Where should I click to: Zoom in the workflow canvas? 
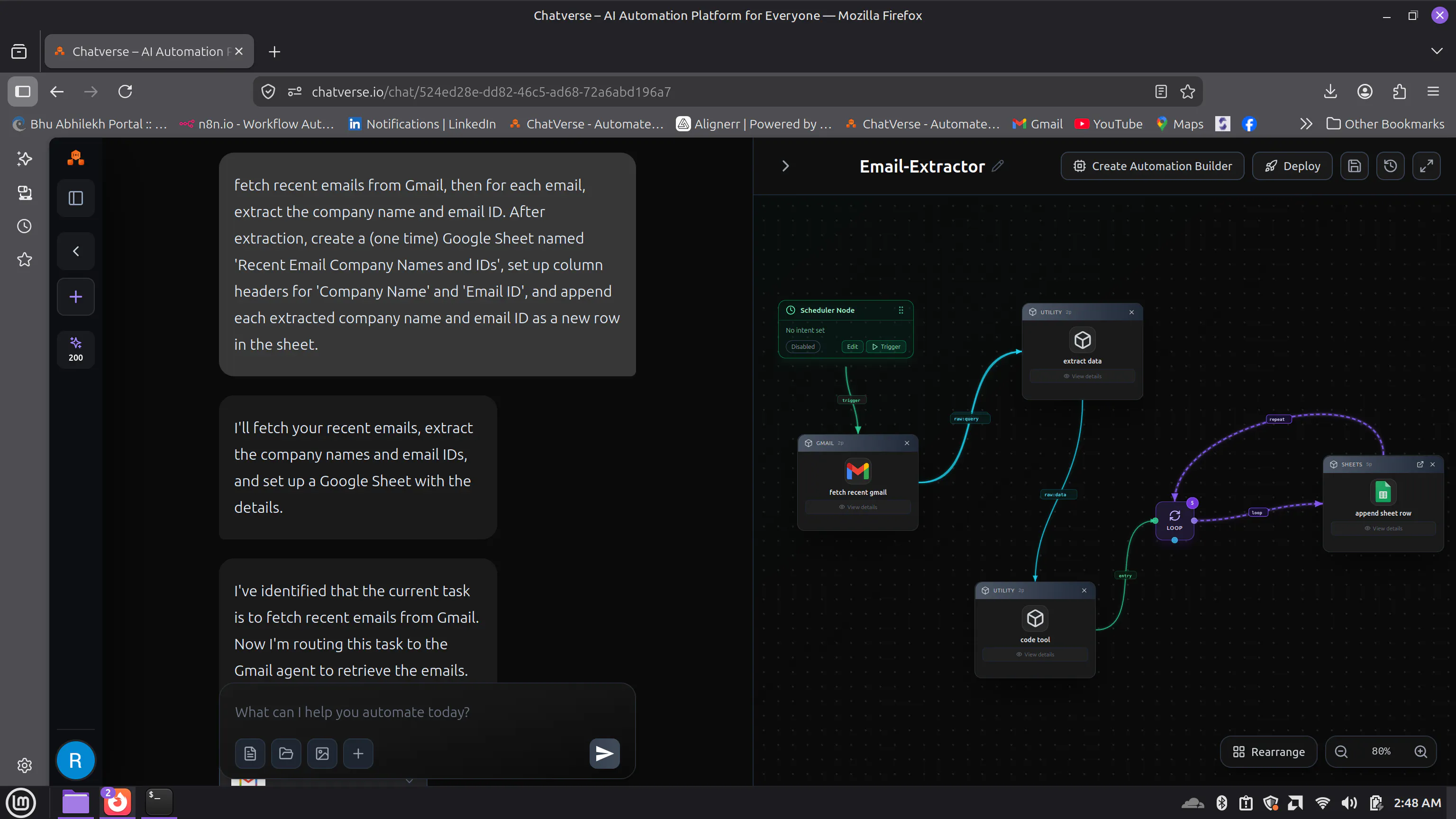(1421, 752)
